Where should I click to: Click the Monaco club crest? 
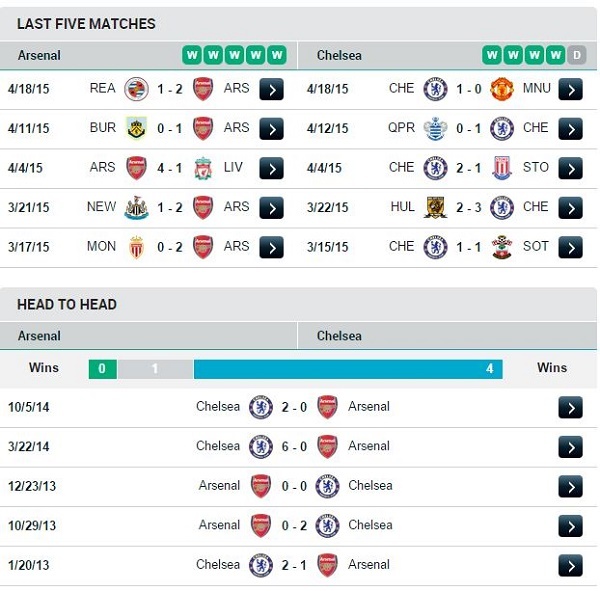[x=136, y=247]
